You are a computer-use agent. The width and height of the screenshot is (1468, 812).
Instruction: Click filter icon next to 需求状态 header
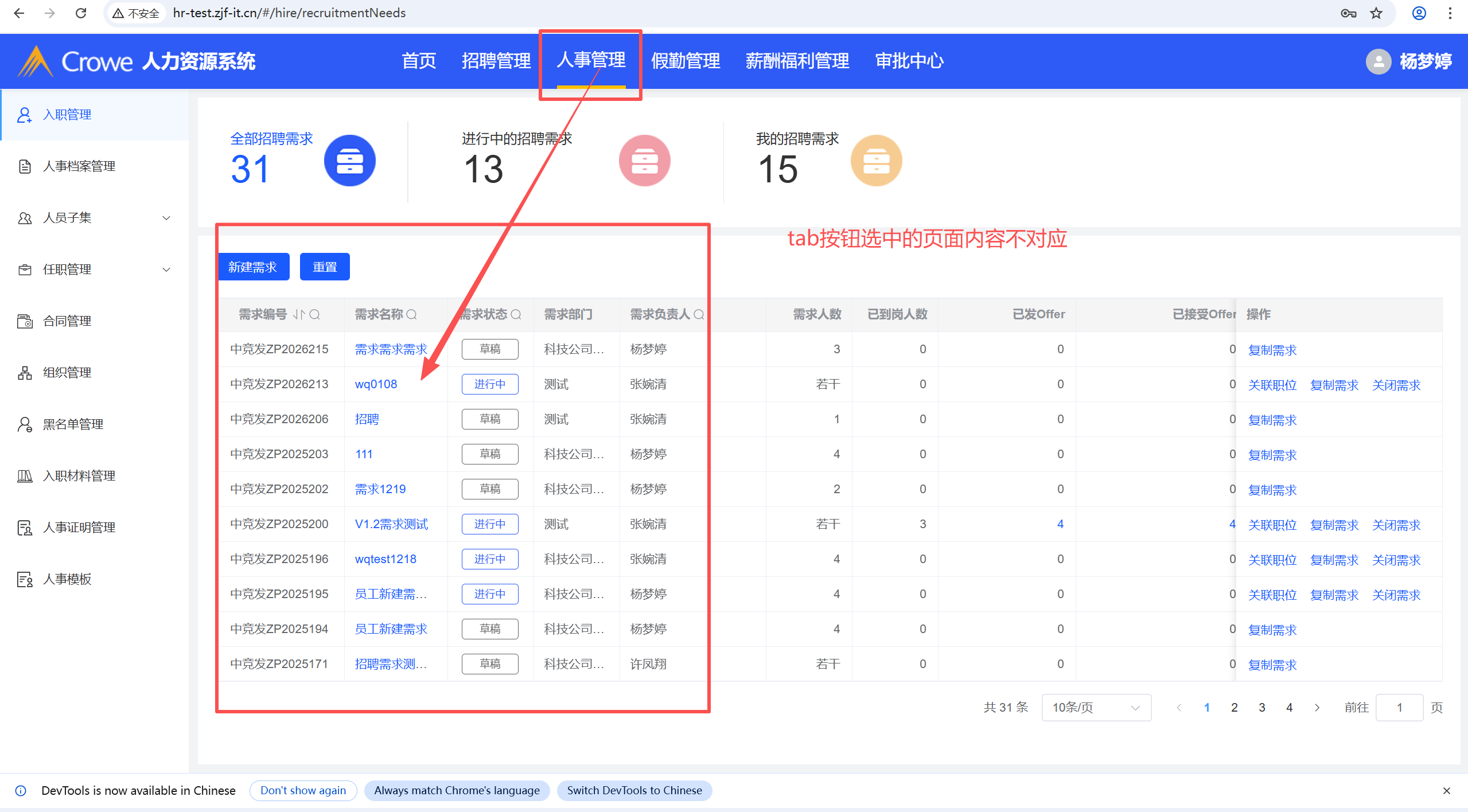point(516,314)
